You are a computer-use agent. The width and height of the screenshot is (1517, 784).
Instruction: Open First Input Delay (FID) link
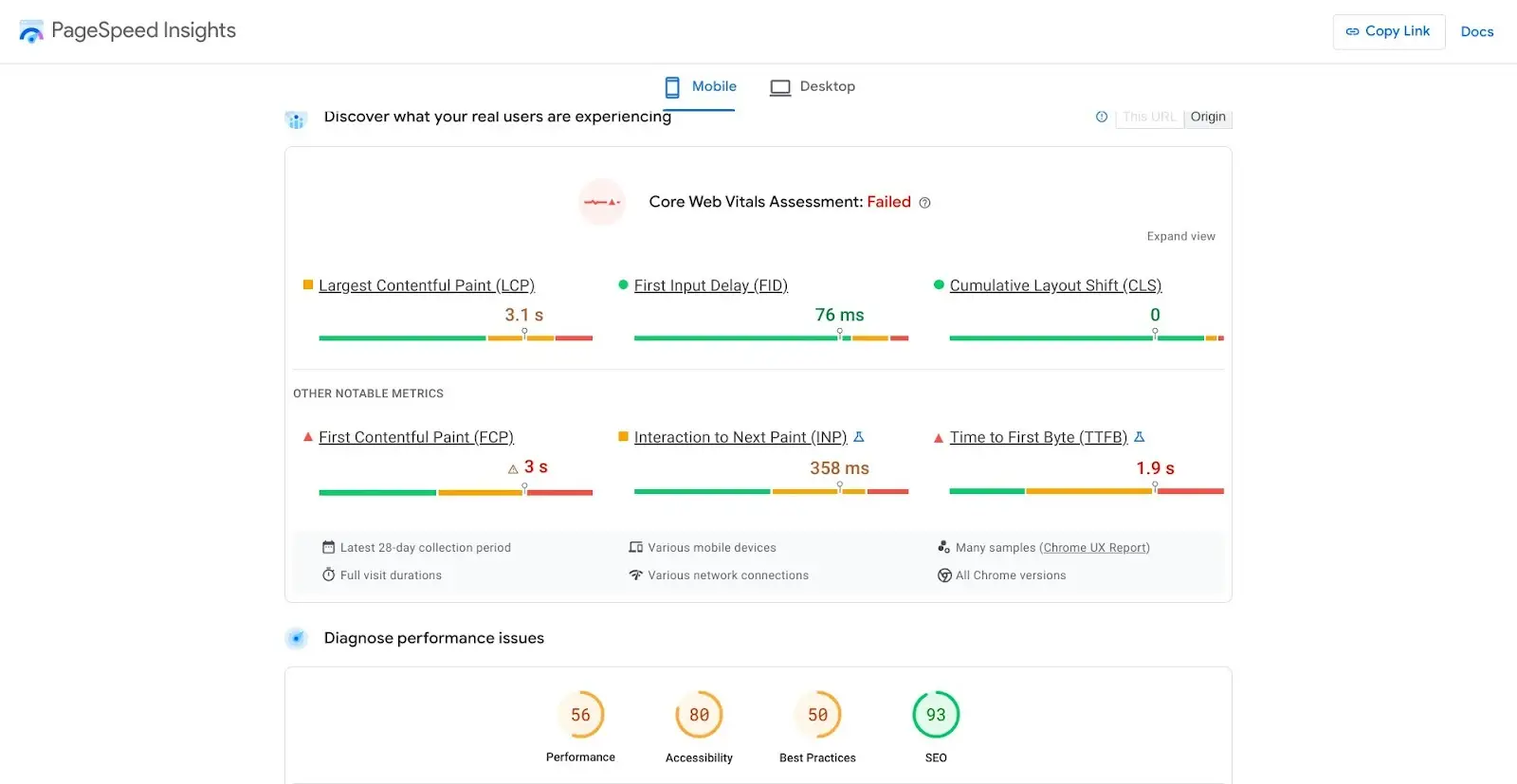tap(711, 285)
